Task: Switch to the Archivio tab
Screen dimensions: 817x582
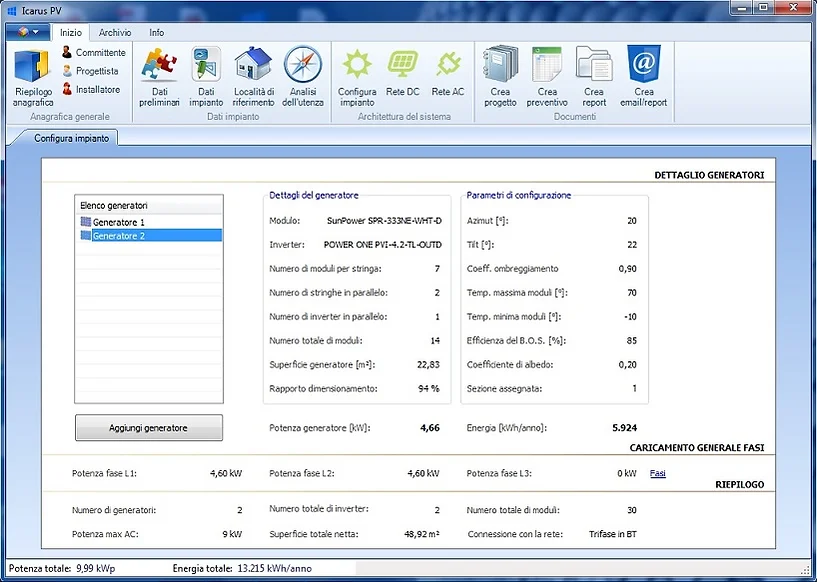Action: (114, 32)
